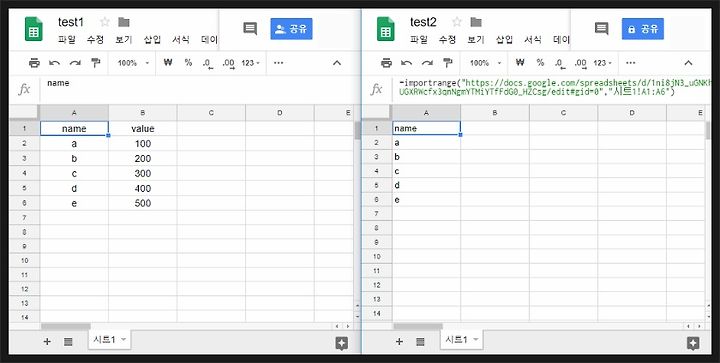Increase decimal places in test2

click(581, 63)
